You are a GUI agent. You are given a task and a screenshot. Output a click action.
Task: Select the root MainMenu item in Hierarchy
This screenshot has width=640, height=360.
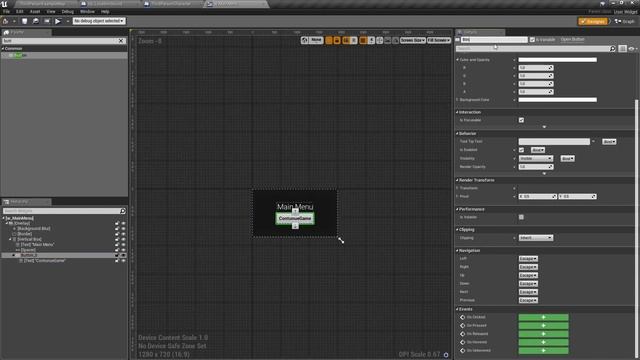pos(20,218)
